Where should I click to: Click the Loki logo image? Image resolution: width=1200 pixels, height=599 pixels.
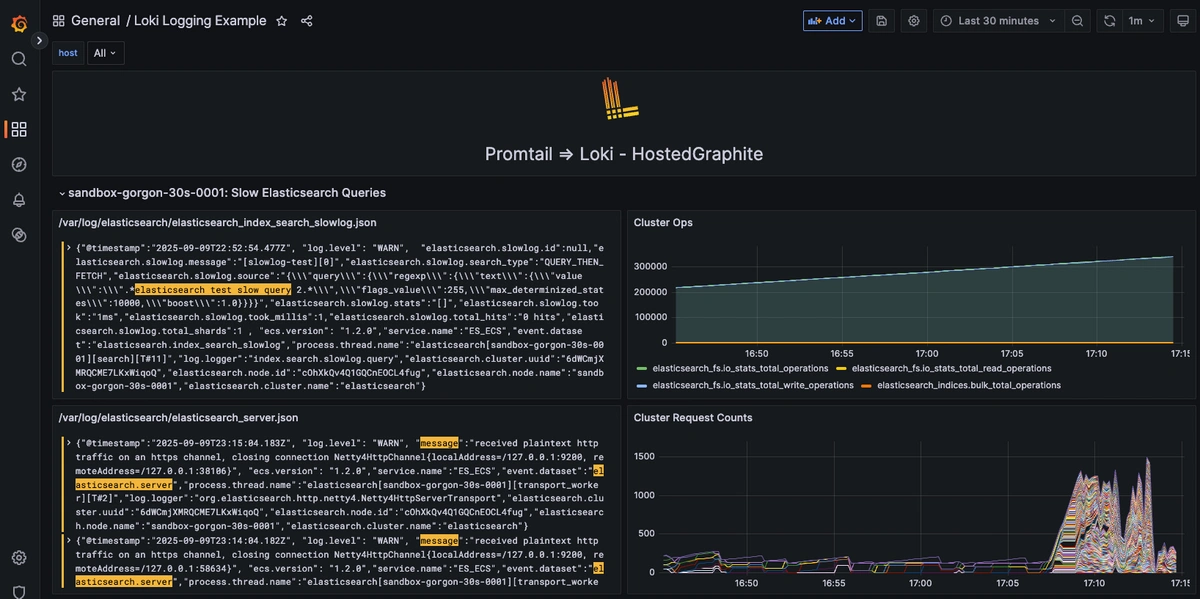620,99
